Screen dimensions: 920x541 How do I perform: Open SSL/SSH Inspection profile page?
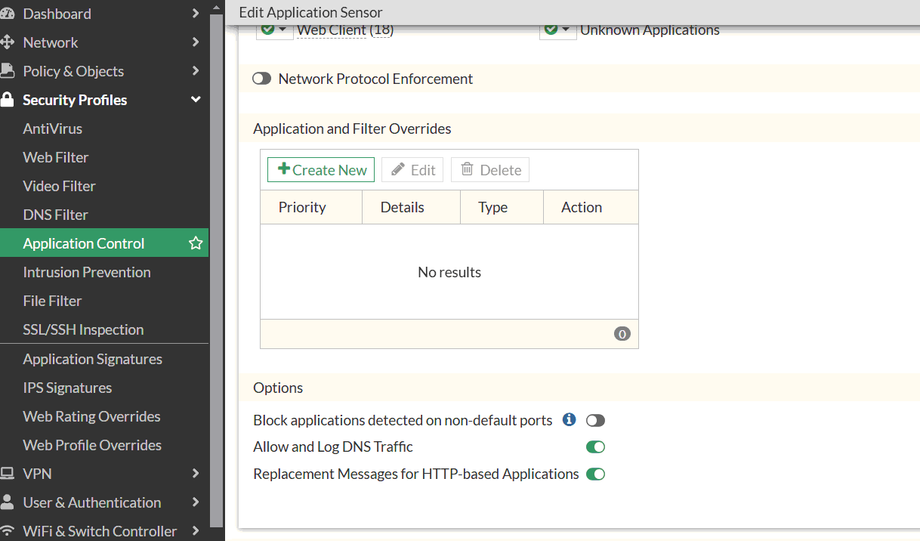click(83, 329)
